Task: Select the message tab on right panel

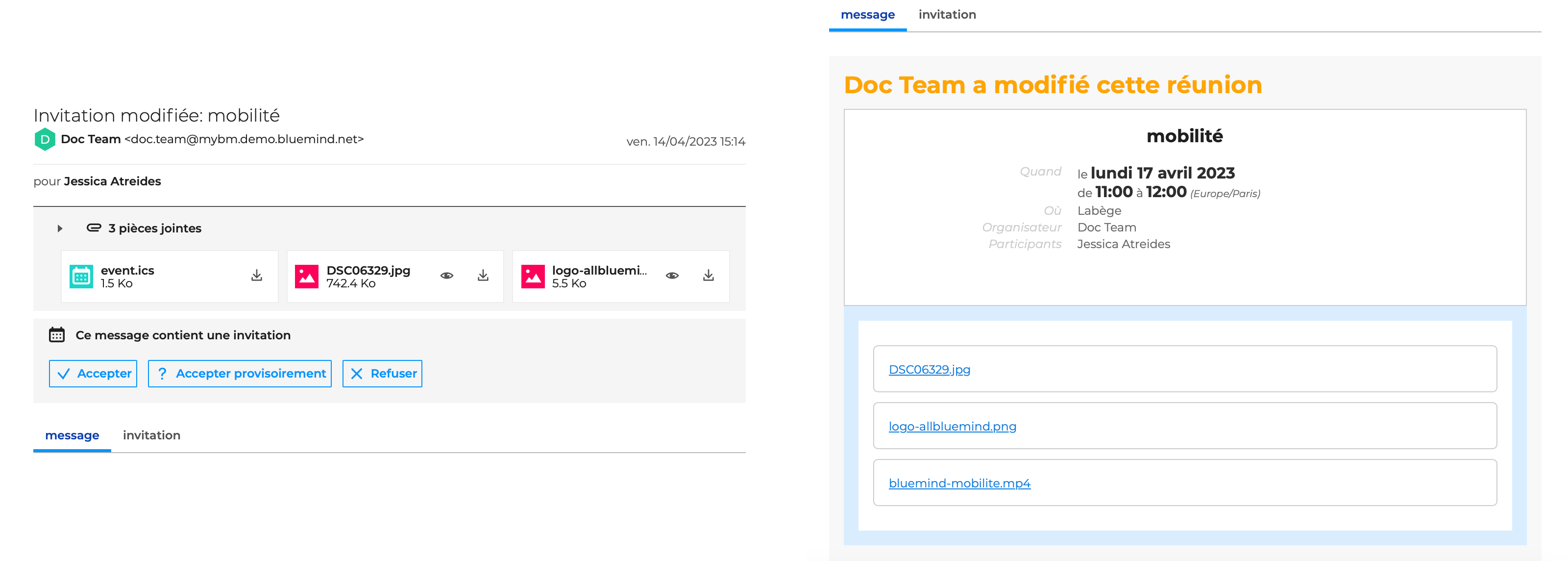Action: click(x=867, y=15)
